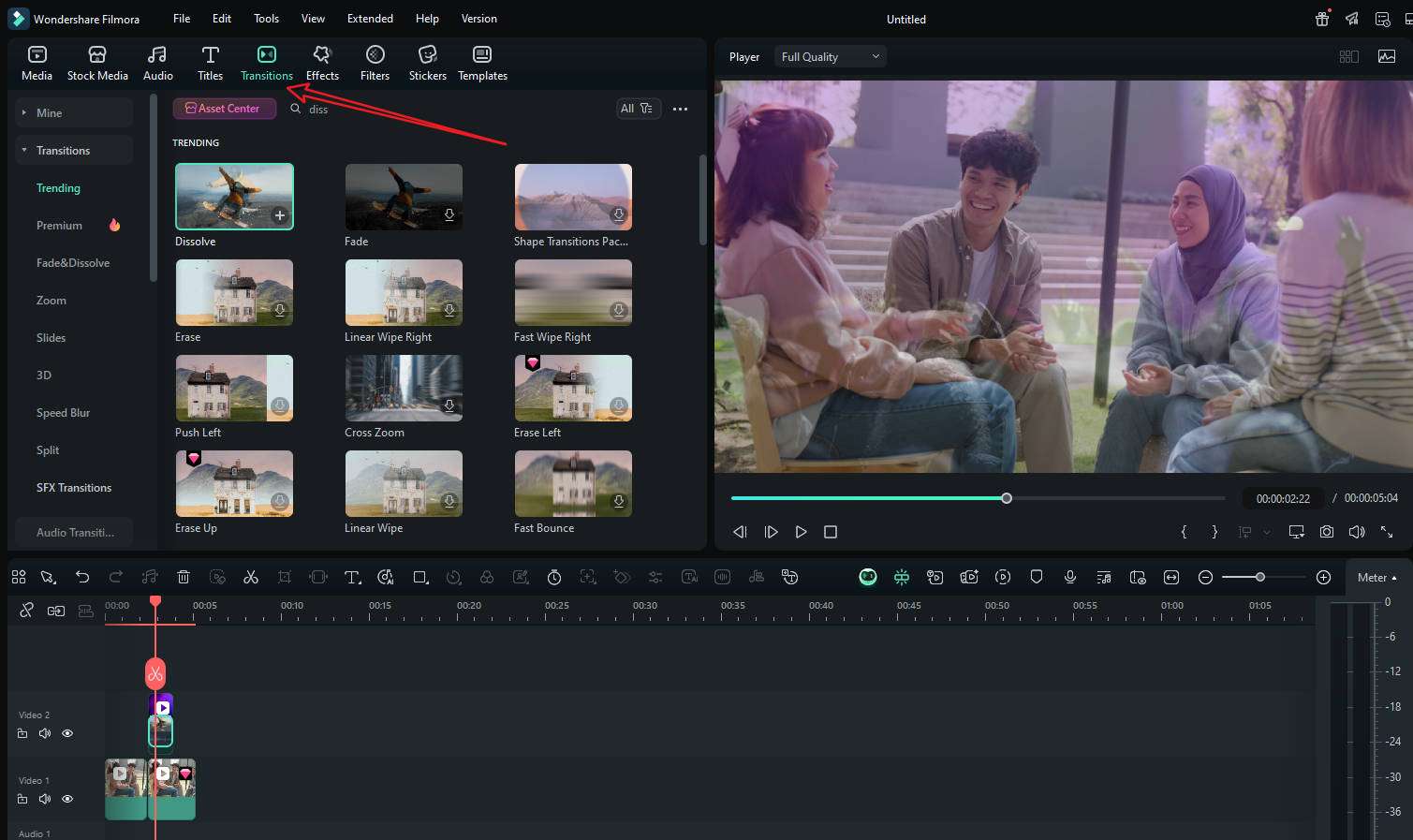Screen dimensions: 1413x840
Task: Delete the selected clip with trash icon
Action: tap(184, 577)
